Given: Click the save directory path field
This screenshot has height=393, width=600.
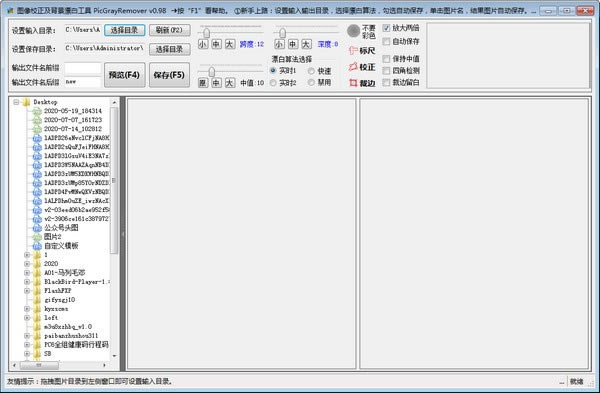Looking at the screenshot, I should coord(104,48).
